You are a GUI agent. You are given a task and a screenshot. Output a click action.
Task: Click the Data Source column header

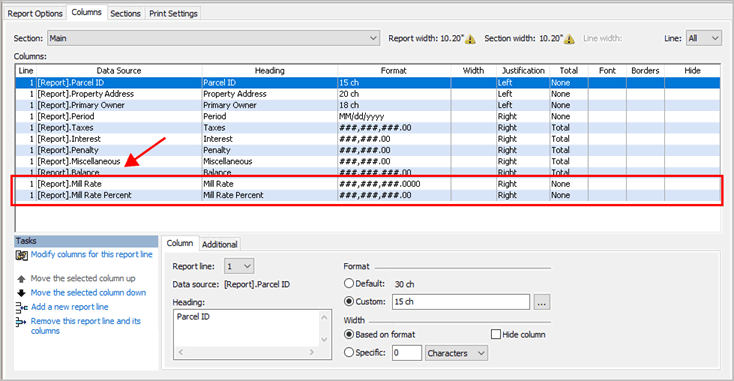pyautogui.click(x=119, y=71)
